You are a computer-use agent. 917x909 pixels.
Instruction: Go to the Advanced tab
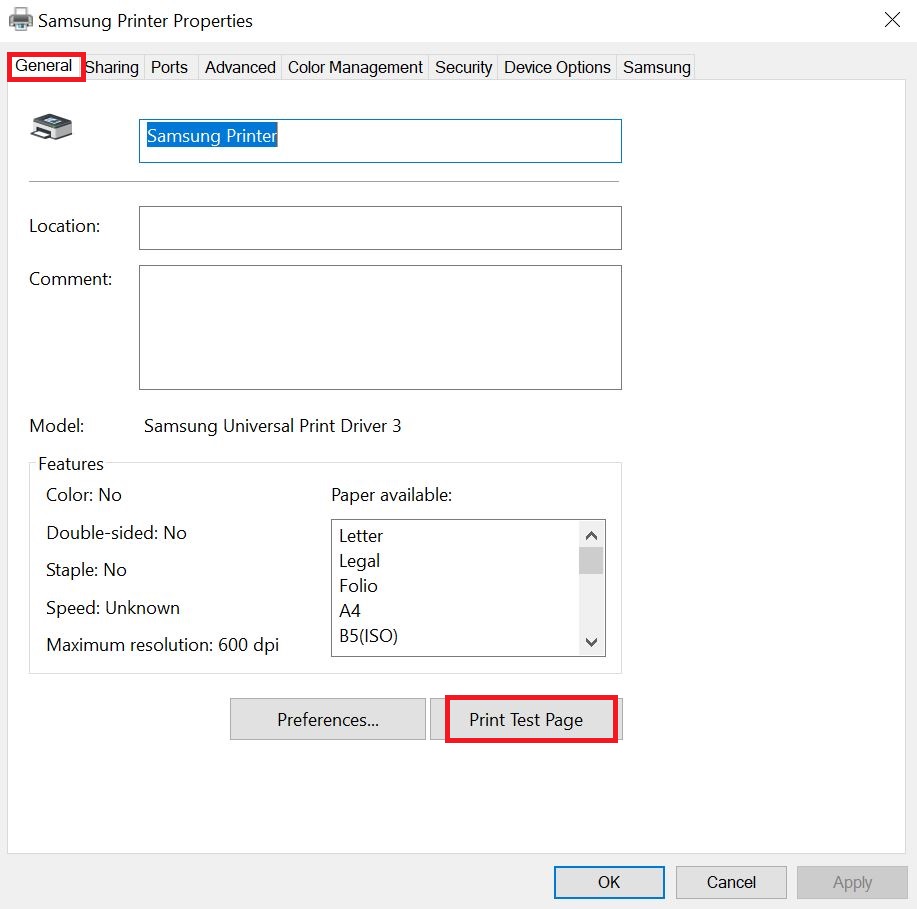240,67
